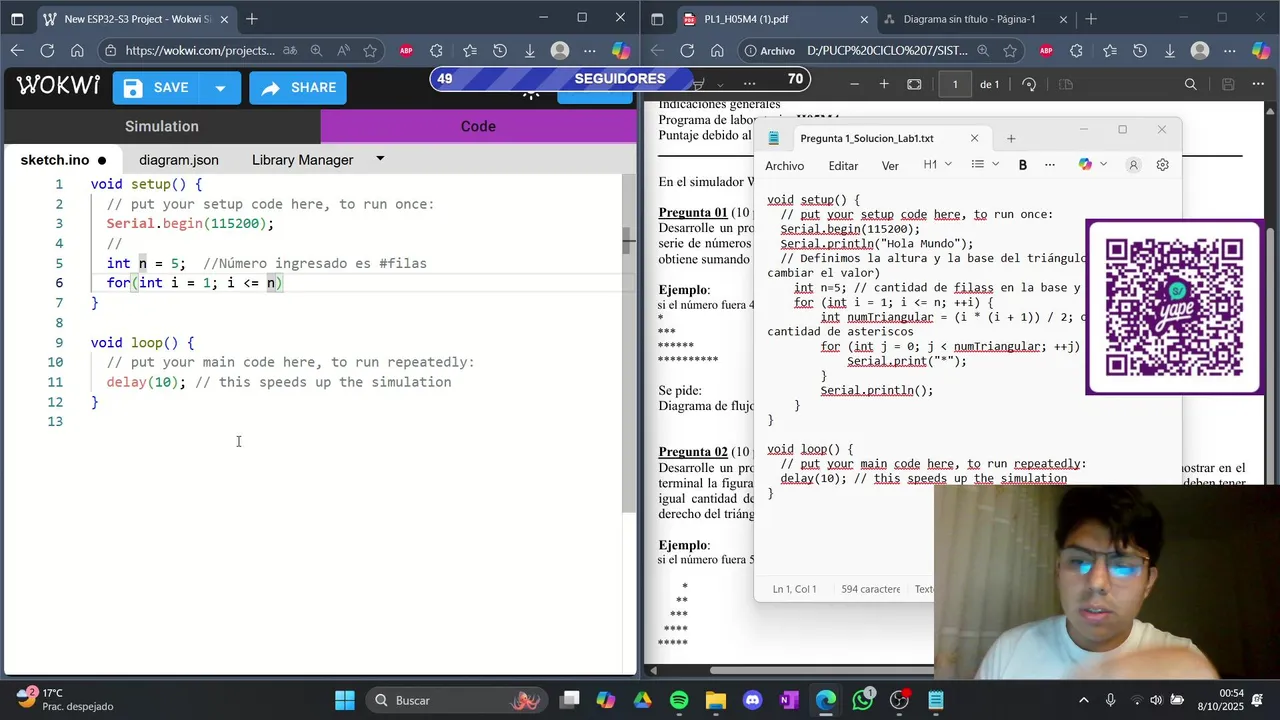Open the Ver menu in Notepad
This screenshot has width=1280, height=720.
point(890,166)
